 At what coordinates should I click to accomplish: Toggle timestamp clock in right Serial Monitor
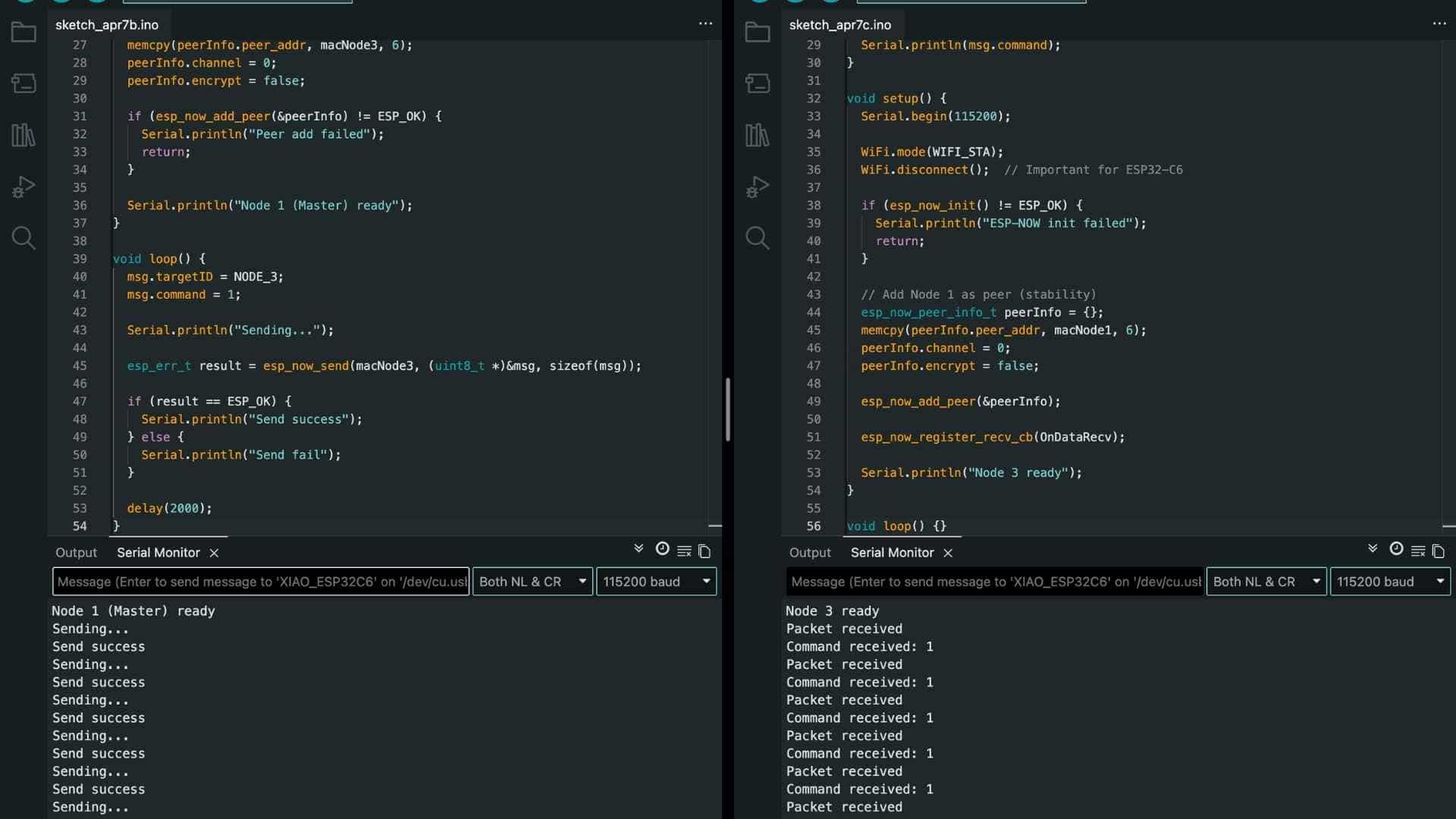tap(1396, 549)
